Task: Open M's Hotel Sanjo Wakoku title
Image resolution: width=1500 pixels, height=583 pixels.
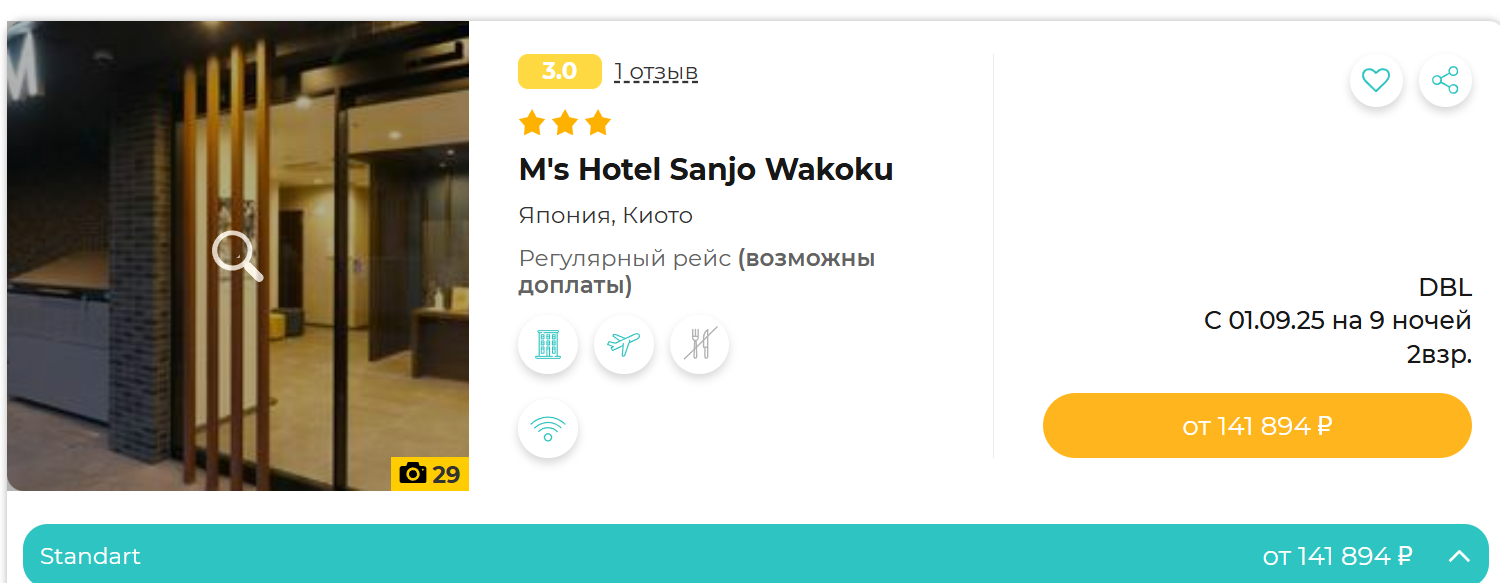Action: 706,169
